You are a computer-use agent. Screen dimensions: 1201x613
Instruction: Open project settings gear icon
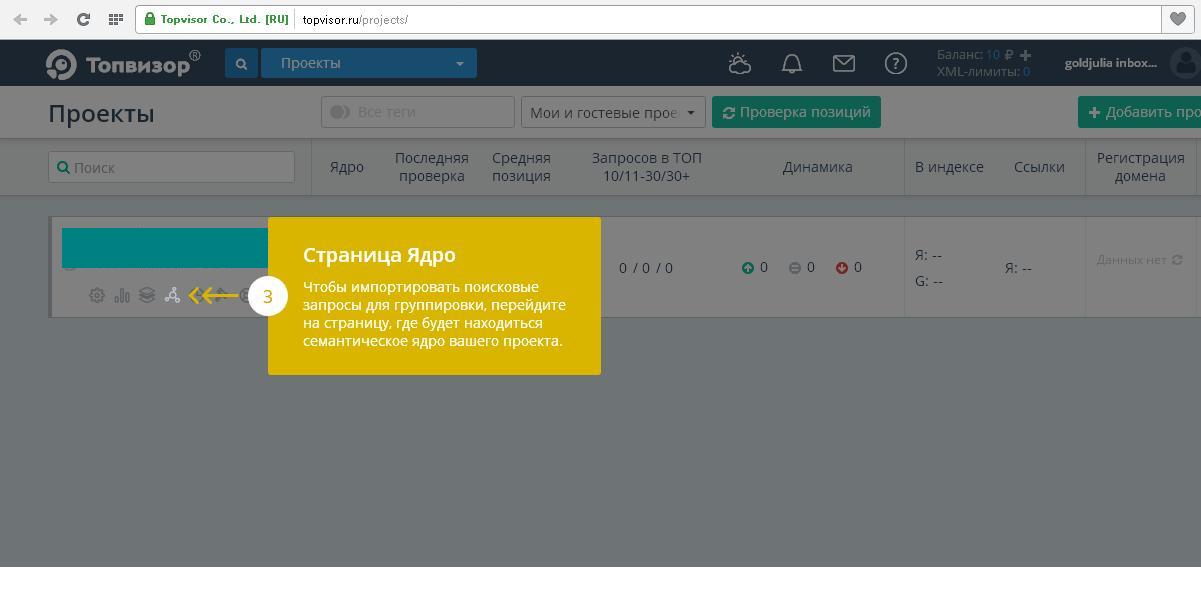click(97, 295)
